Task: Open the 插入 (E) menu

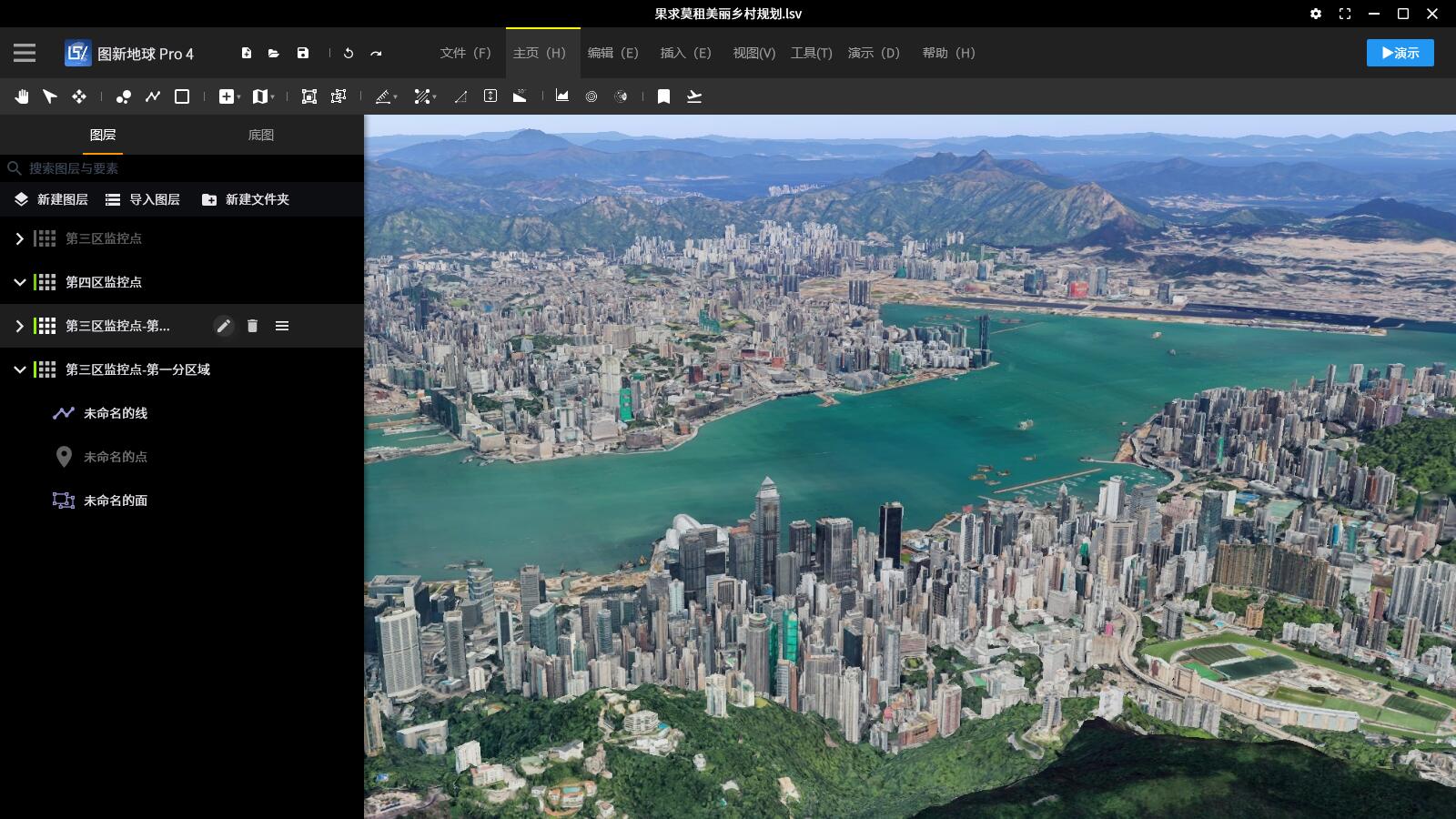Action: click(685, 53)
